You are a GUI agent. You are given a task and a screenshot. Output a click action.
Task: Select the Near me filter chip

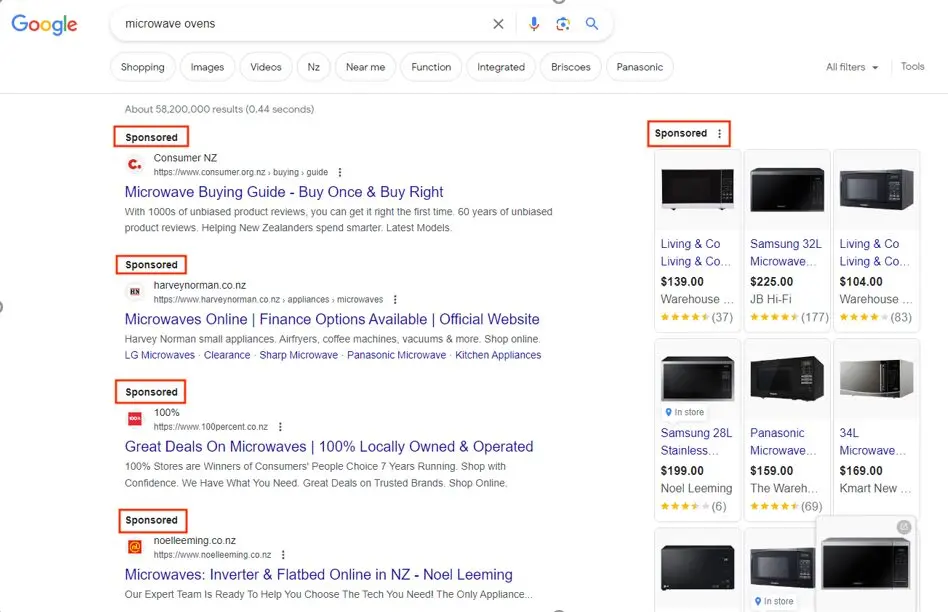[365, 67]
